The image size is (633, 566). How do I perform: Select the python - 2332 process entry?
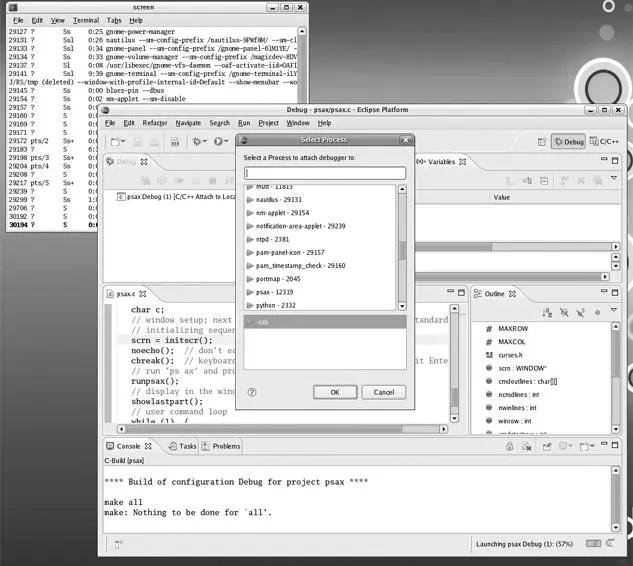click(x=275, y=304)
